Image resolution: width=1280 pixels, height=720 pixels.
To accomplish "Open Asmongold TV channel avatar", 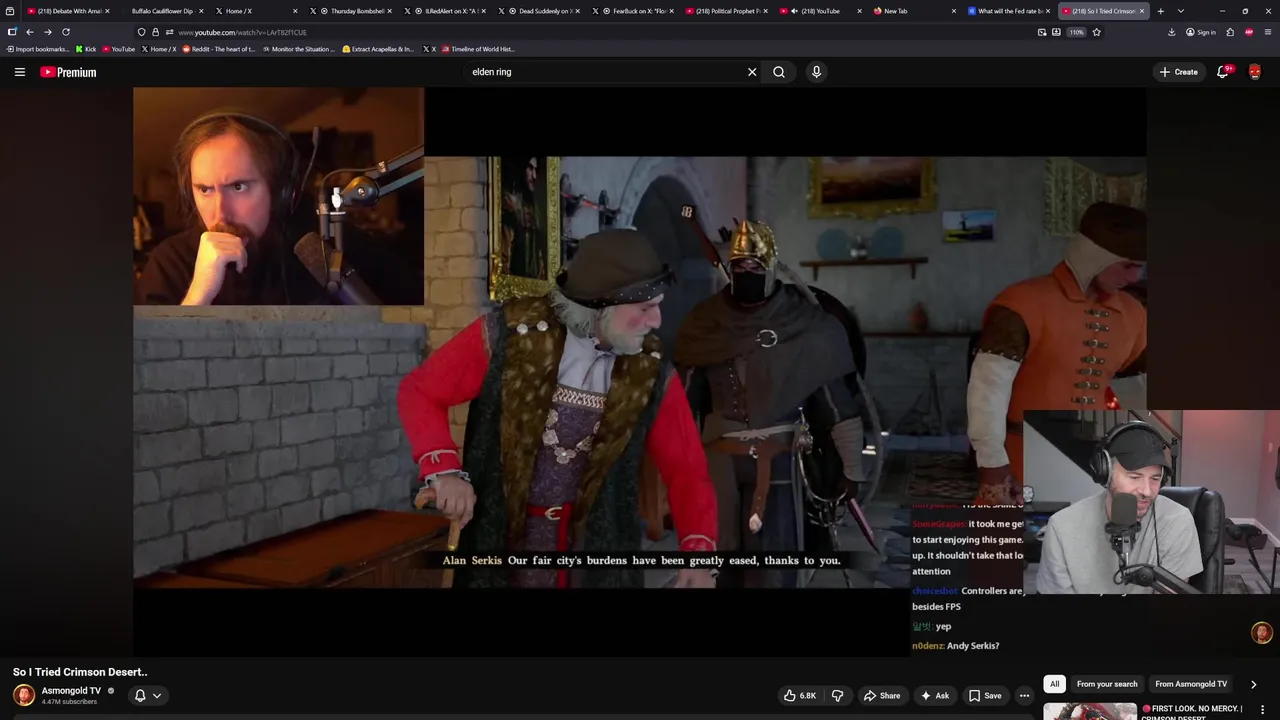I will (x=24, y=695).
